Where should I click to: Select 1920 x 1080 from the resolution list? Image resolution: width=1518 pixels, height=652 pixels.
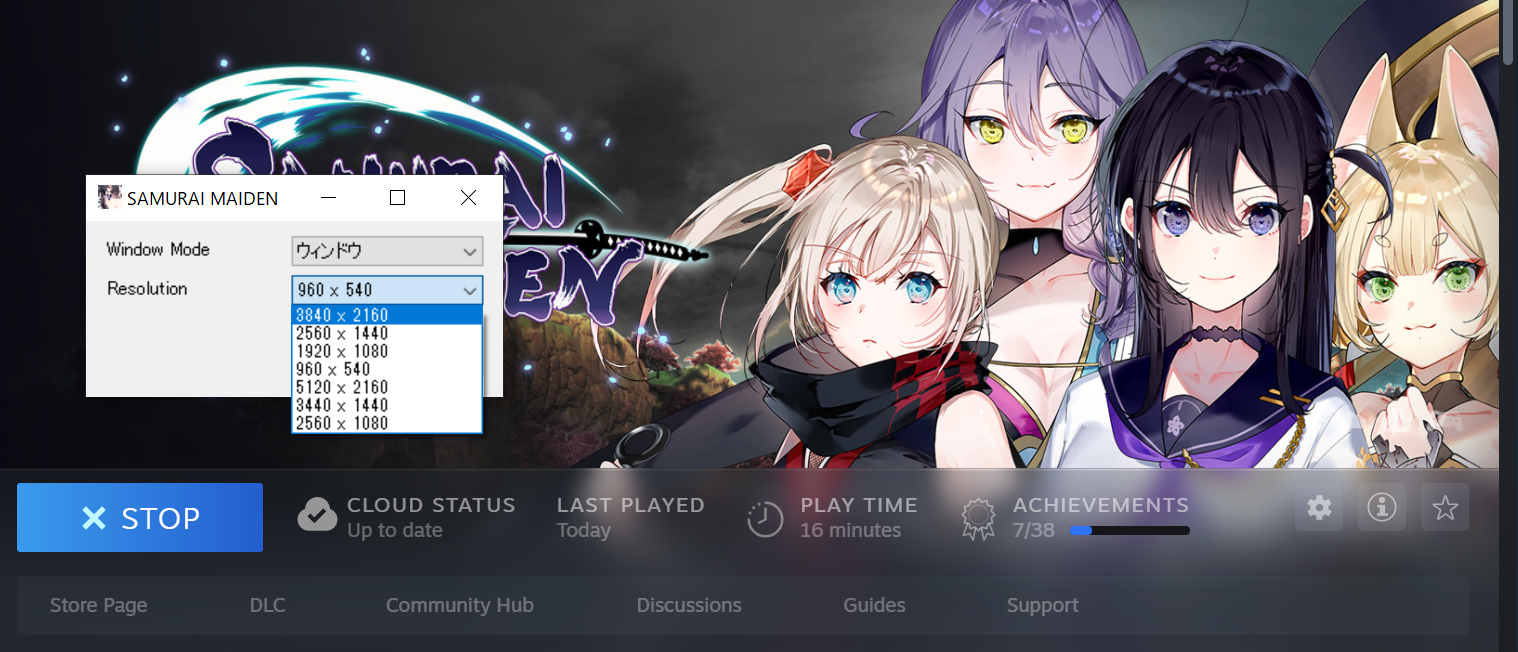point(340,350)
